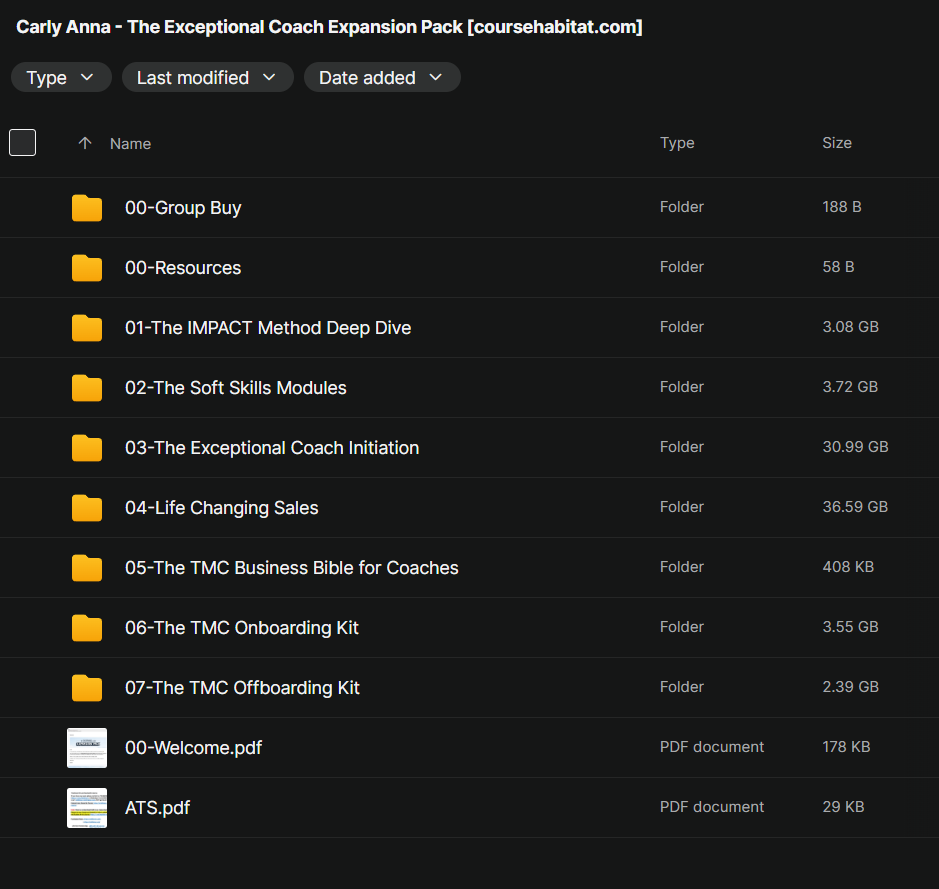This screenshot has width=939, height=889.
Task: Click the 07-The TMC Offboarding Kit folder icon
Action: tap(87, 687)
